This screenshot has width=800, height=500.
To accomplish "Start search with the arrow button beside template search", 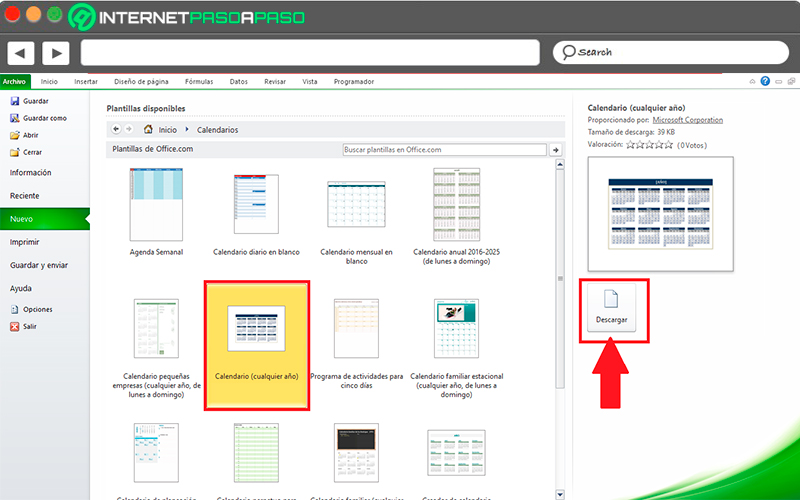I will pyautogui.click(x=556, y=150).
